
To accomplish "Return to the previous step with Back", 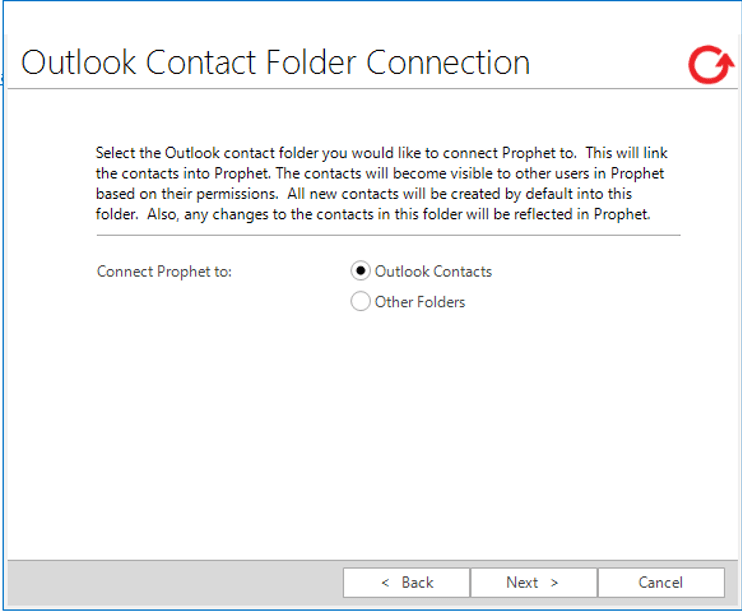I will 406,582.
